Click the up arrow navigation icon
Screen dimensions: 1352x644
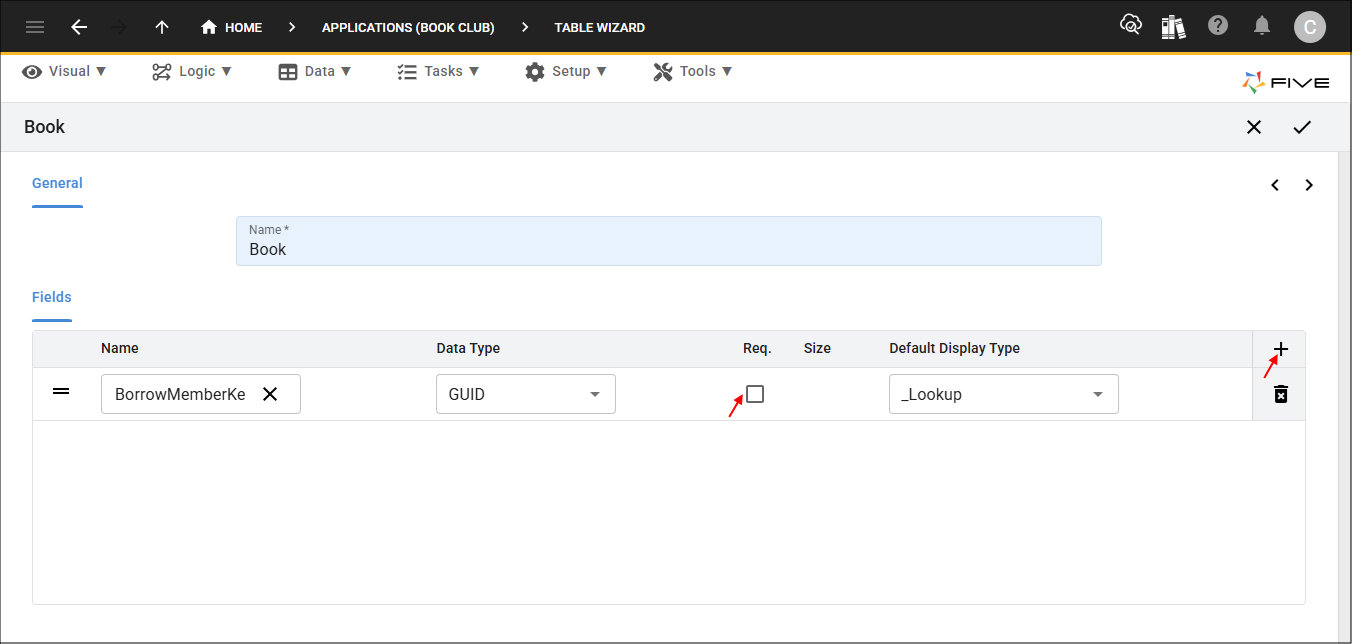click(162, 27)
